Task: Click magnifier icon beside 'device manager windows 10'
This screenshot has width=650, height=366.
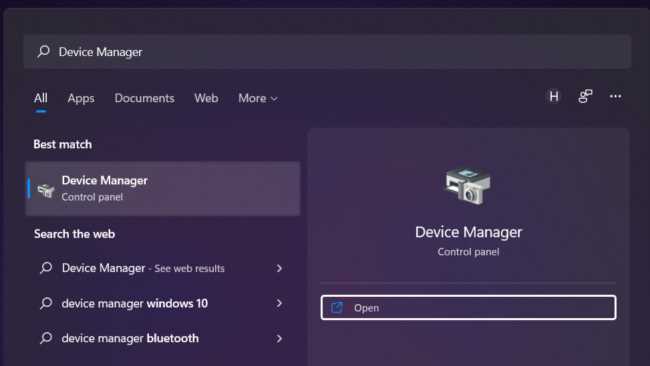Action: pyautogui.click(x=46, y=303)
